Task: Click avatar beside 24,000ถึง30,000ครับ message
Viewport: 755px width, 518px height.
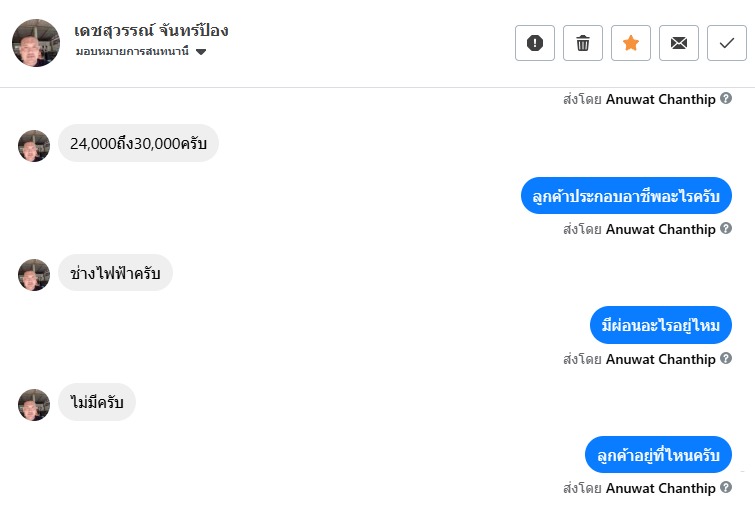Action: [34, 146]
